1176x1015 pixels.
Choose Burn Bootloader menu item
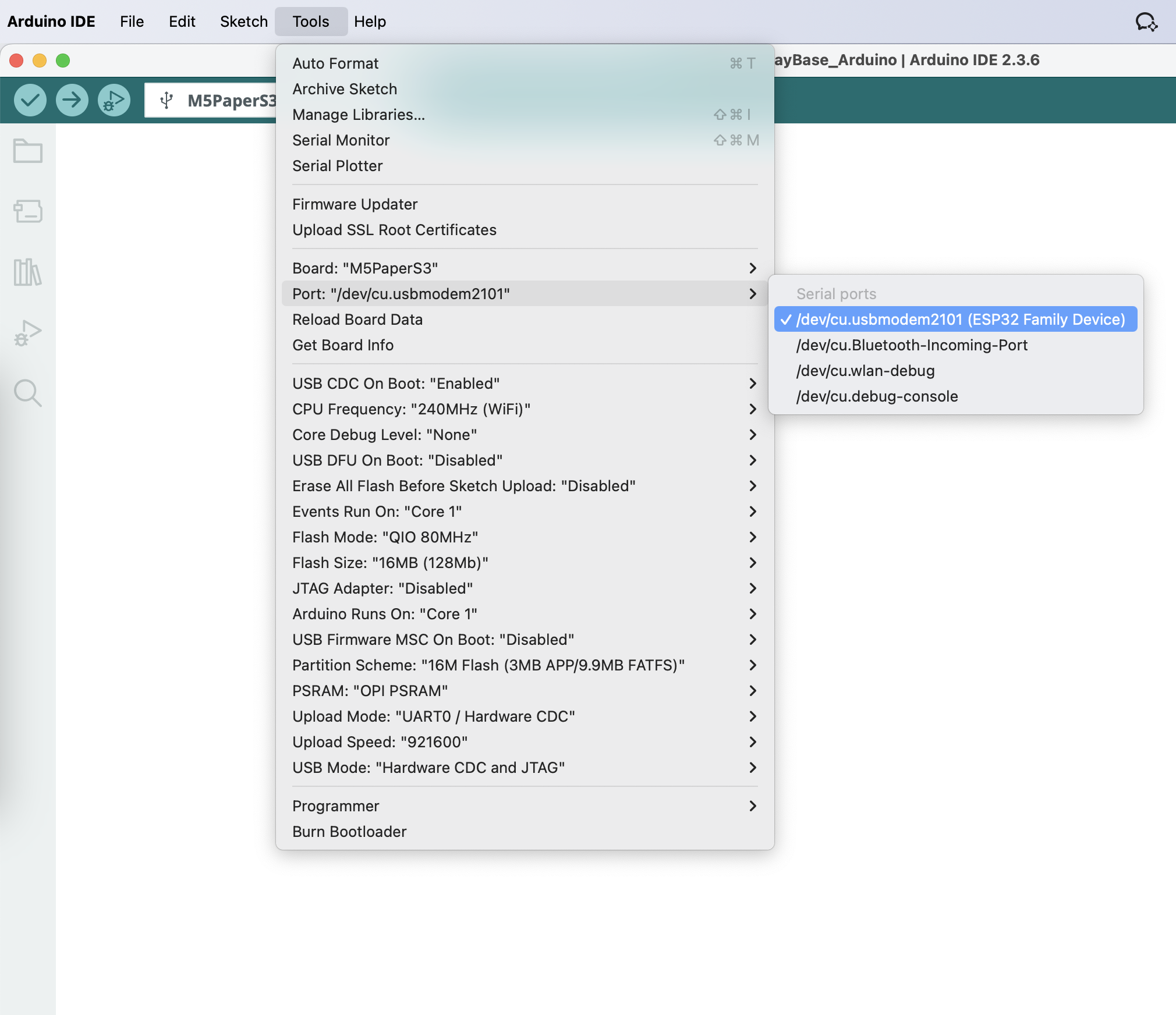click(525, 832)
